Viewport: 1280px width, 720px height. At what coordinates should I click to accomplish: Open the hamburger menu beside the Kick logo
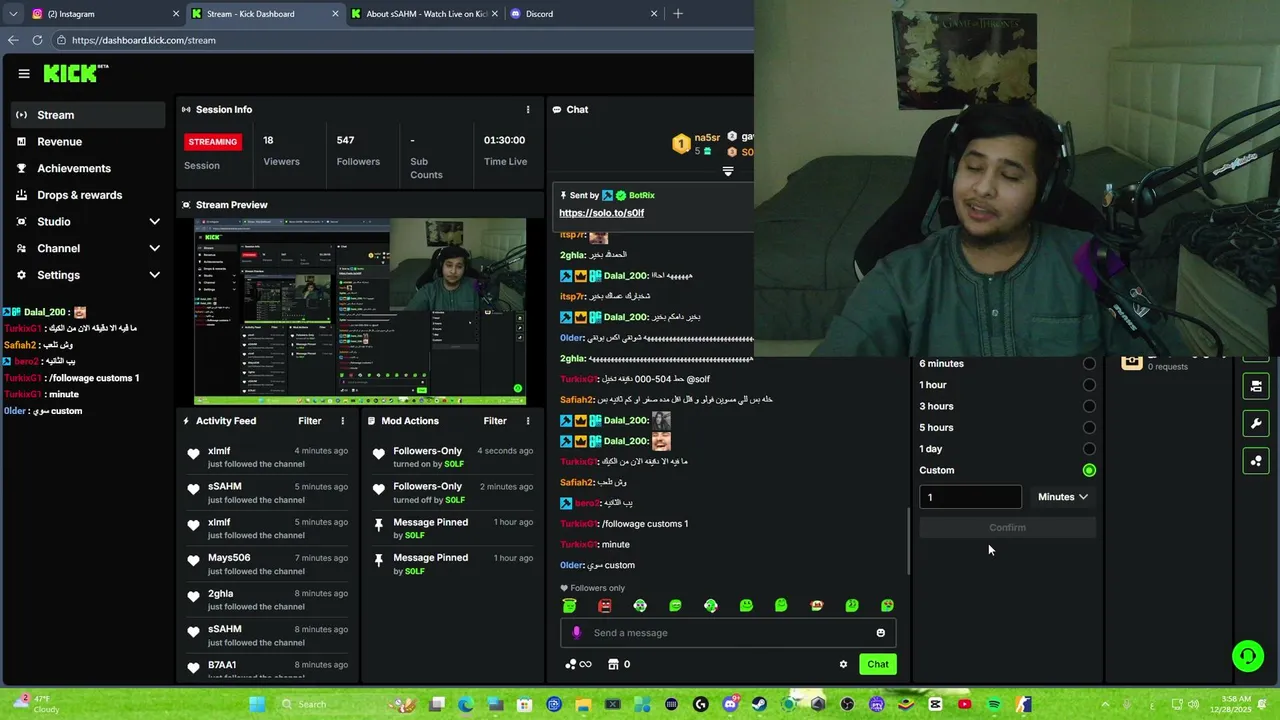click(x=24, y=74)
